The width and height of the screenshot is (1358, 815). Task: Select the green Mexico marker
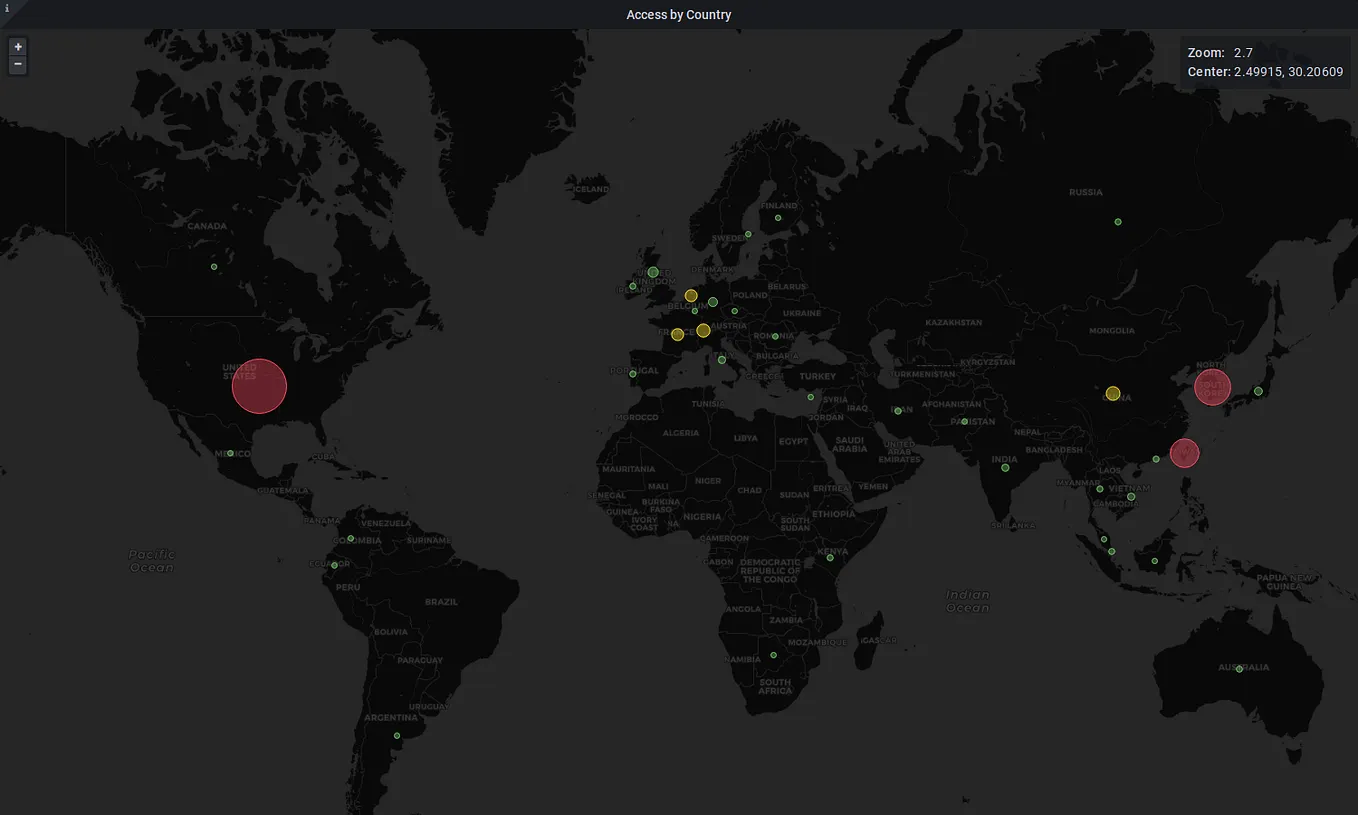pyautogui.click(x=230, y=454)
